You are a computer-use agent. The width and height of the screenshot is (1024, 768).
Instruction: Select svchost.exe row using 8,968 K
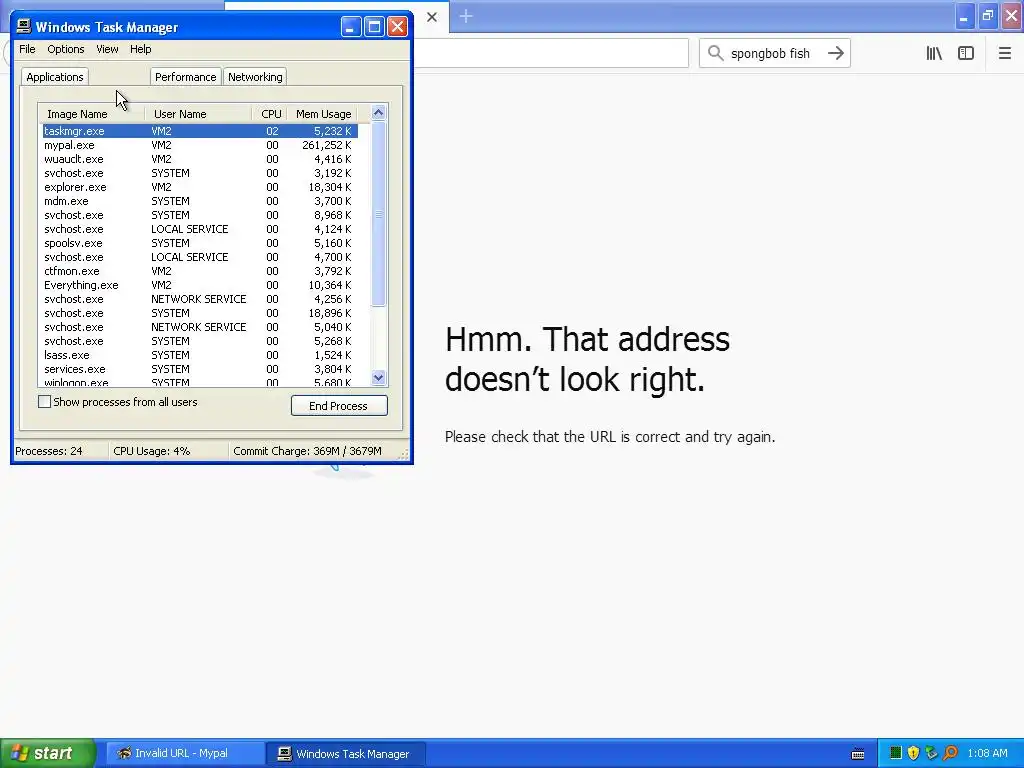[x=200, y=215]
